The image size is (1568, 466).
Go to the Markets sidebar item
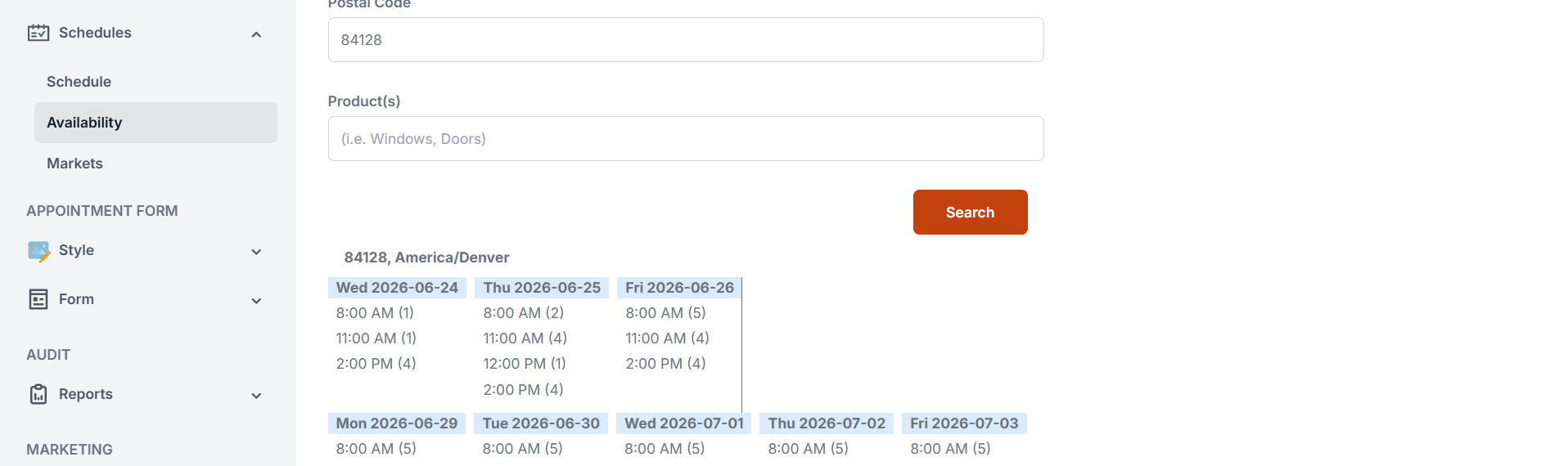[74, 164]
